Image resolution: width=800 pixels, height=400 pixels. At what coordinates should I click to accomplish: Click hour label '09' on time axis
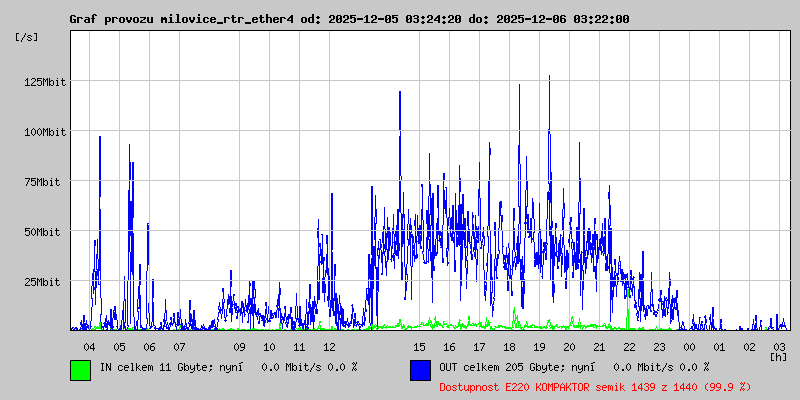click(239, 347)
